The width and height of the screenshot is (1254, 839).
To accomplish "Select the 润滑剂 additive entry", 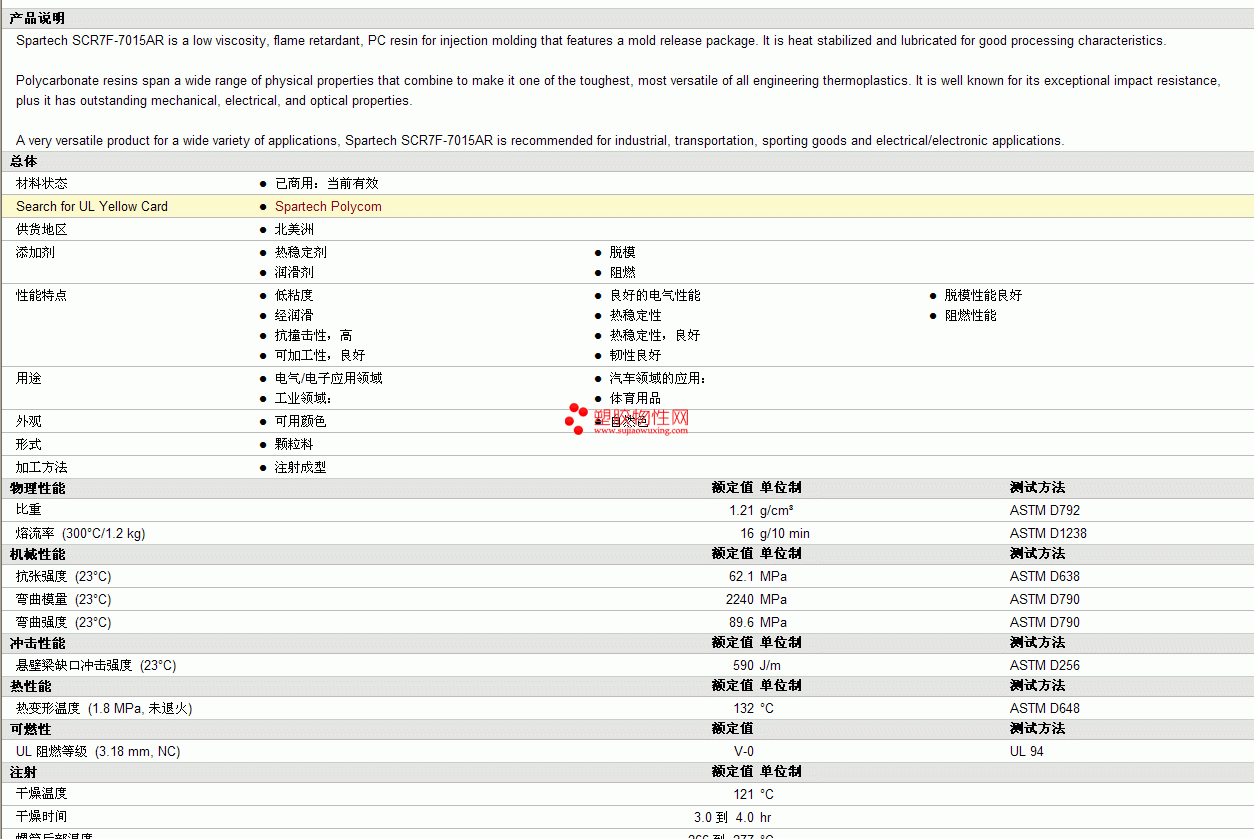I will 294,272.
